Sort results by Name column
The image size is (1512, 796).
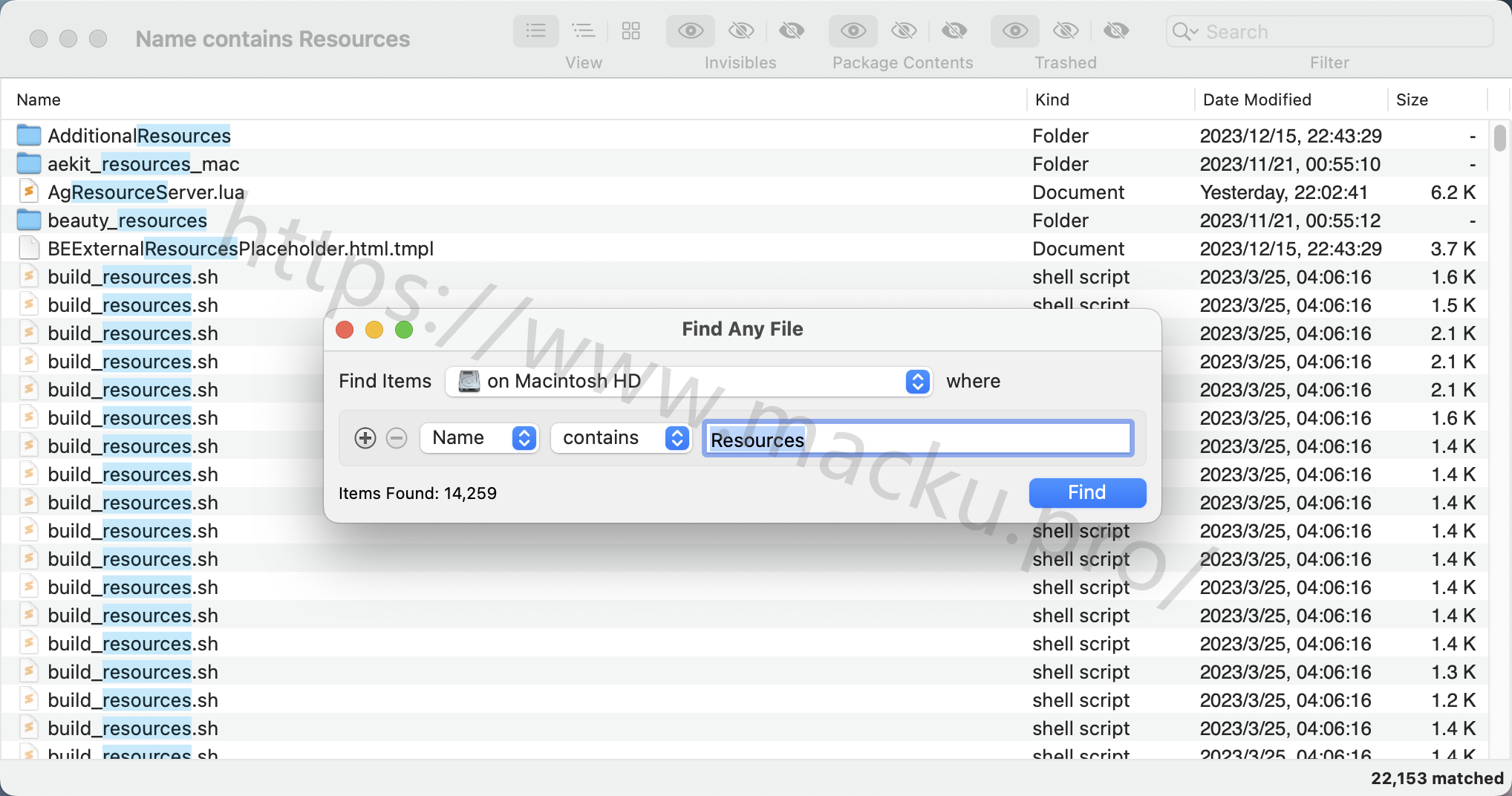[514, 99]
